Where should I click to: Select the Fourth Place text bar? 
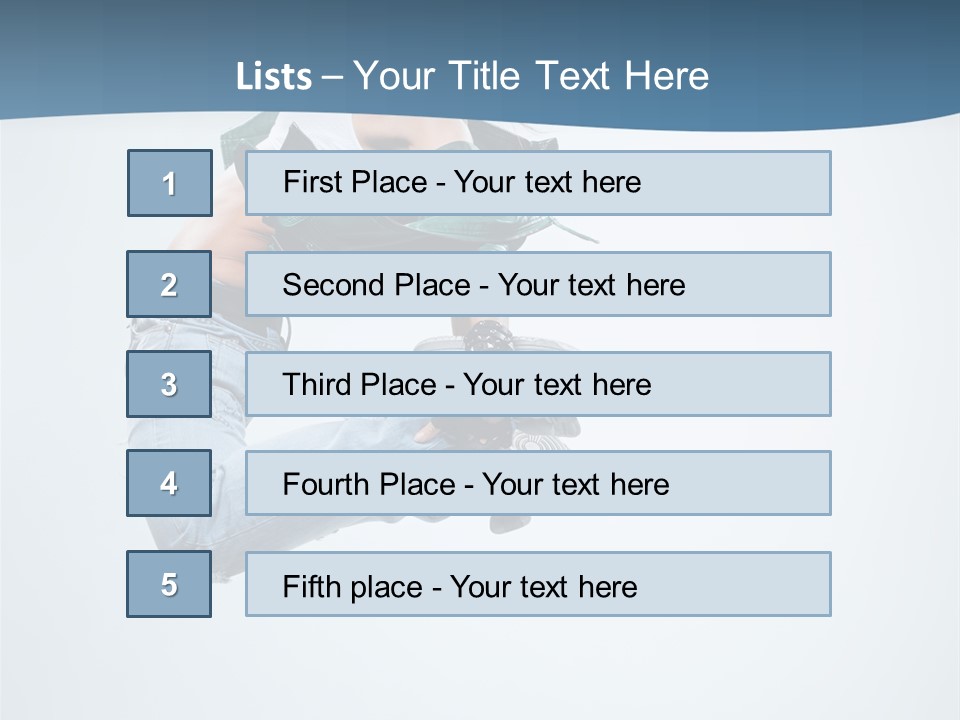tap(538, 483)
